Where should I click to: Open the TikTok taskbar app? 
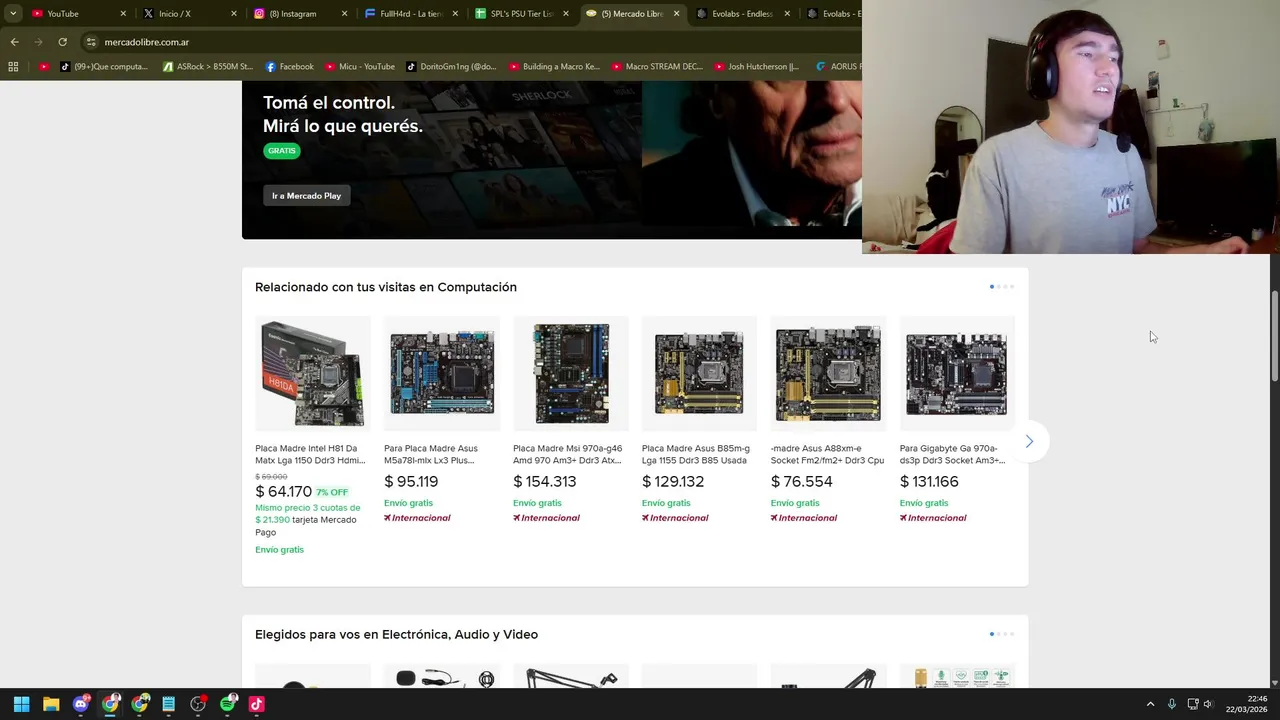(256, 704)
